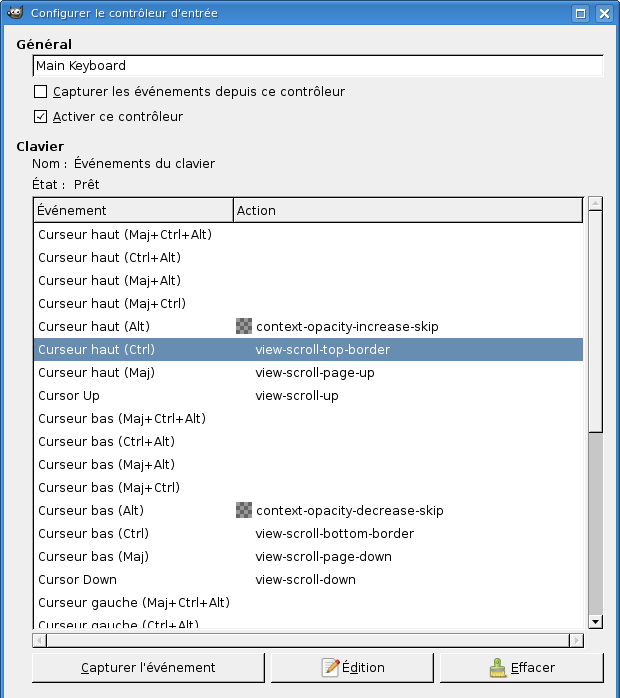
Task: Sort by the Événement column header
Action: tap(132, 210)
